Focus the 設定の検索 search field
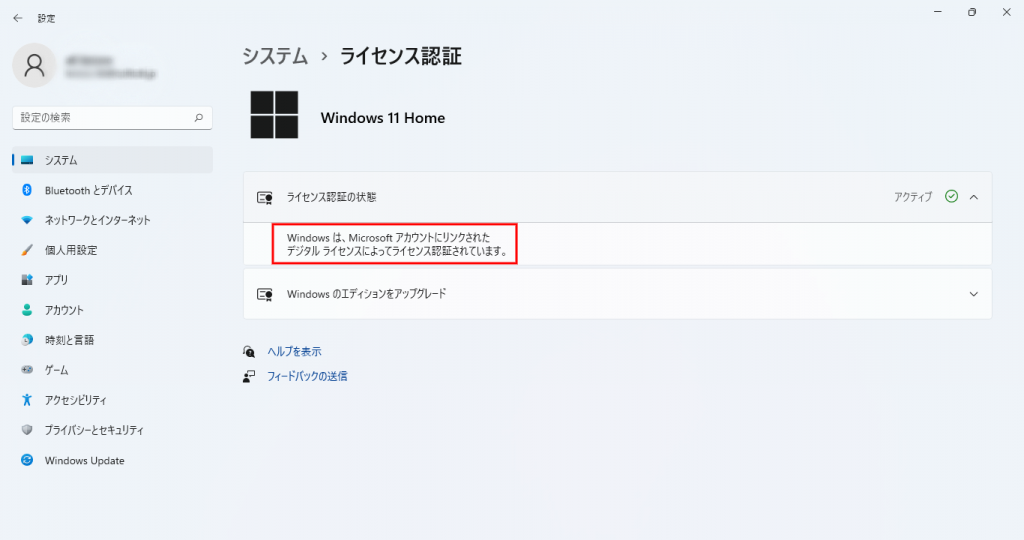Image resolution: width=1024 pixels, height=540 pixels. point(112,118)
